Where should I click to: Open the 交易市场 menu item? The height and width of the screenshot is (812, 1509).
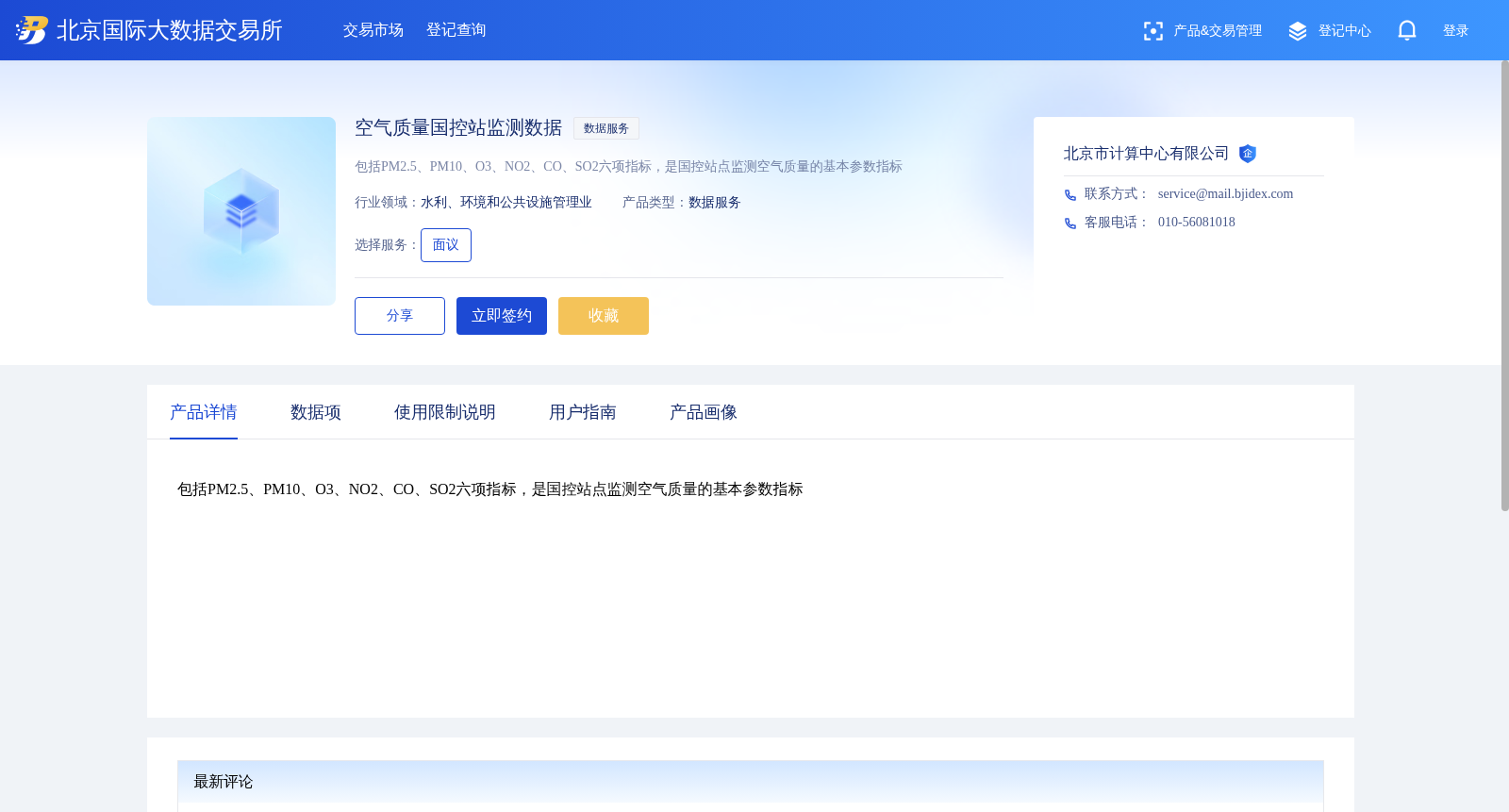(x=373, y=30)
